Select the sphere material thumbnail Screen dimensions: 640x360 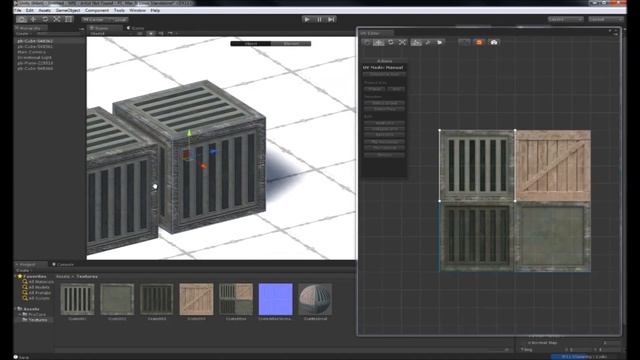pyautogui.click(x=315, y=299)
